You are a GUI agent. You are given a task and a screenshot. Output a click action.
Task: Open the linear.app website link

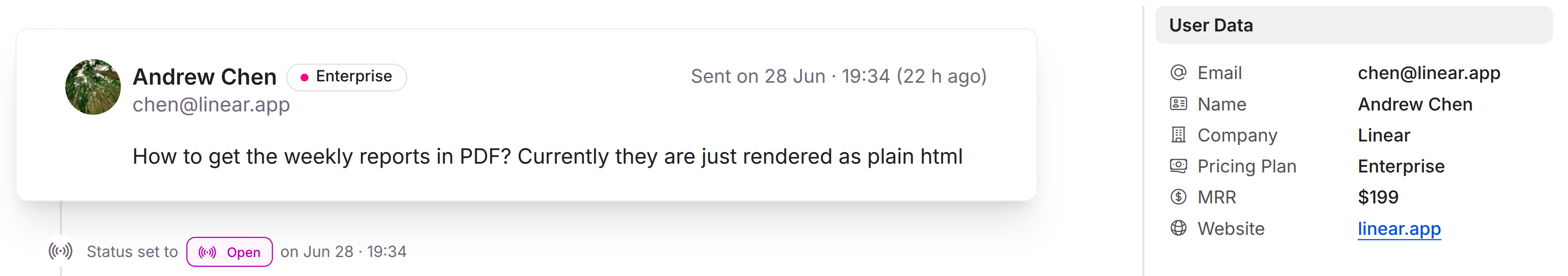pyautogui.click(x=1399, y=228)
